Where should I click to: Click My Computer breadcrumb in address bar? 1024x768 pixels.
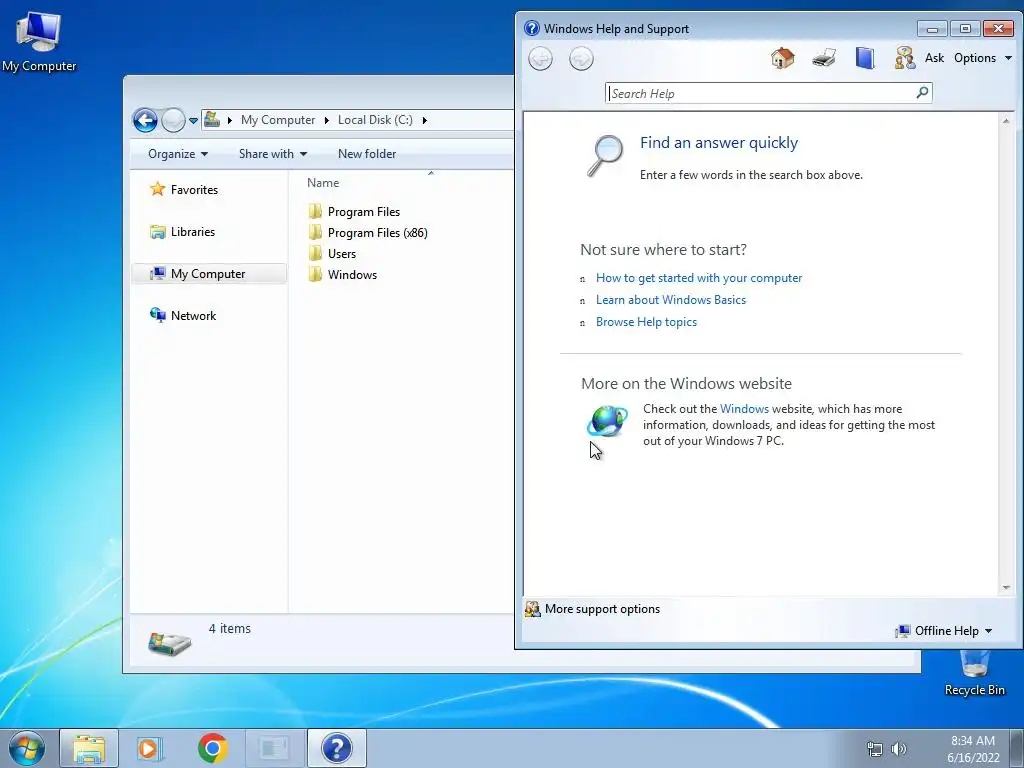point(278,120)
